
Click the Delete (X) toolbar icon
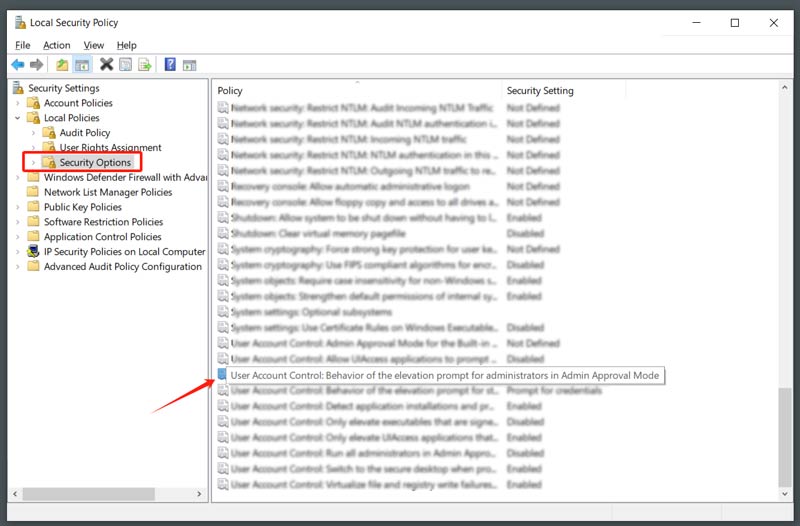pos(106,64)
